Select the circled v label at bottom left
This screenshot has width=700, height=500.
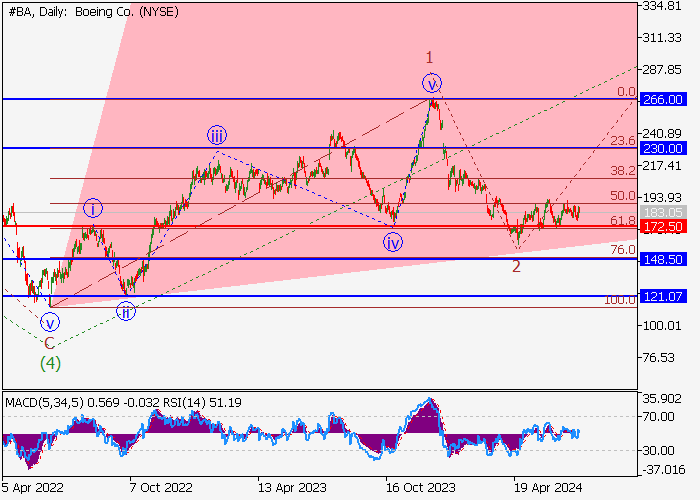pyautogui.click(x=50, y=322)
